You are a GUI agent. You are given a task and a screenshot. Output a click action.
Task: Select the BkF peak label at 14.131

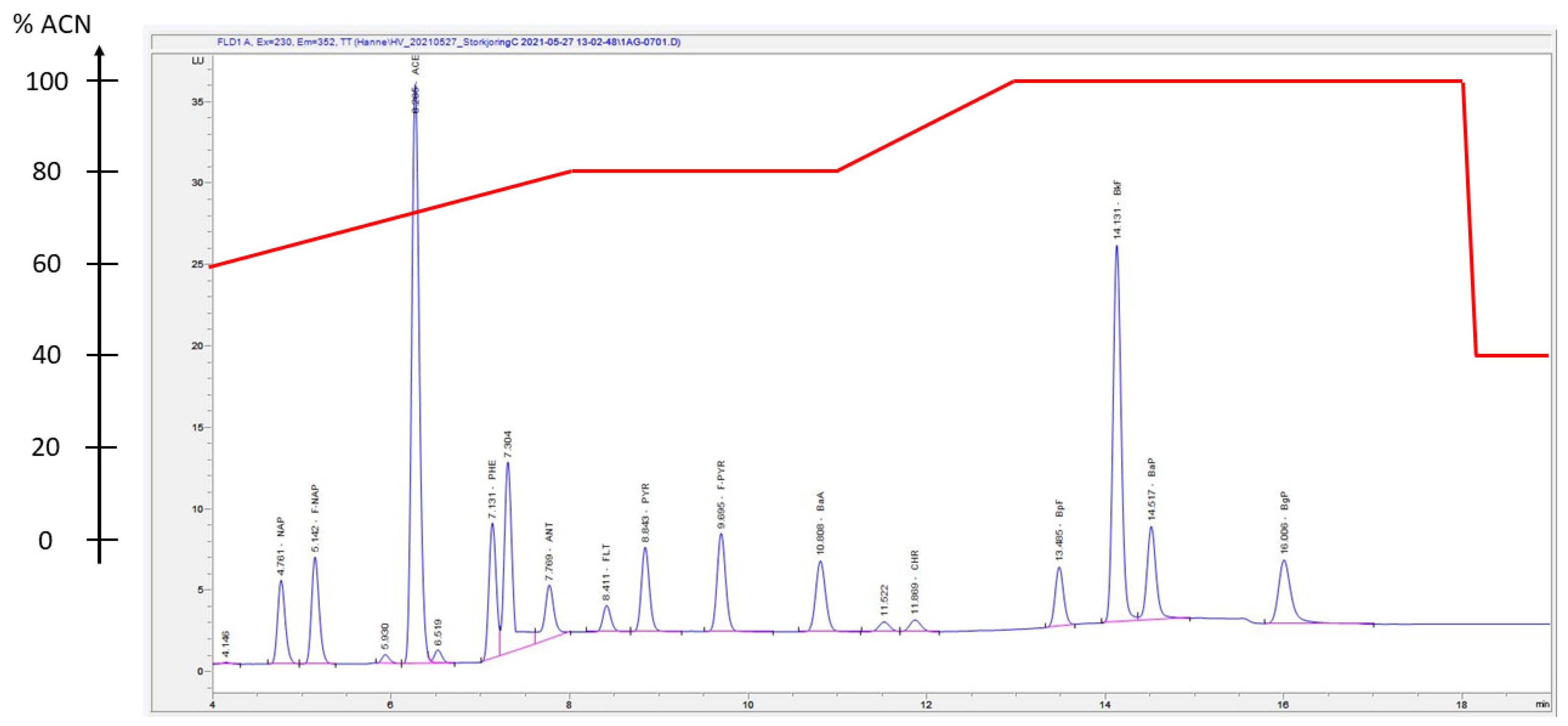pyautogui.click(x=1117, y=209)
